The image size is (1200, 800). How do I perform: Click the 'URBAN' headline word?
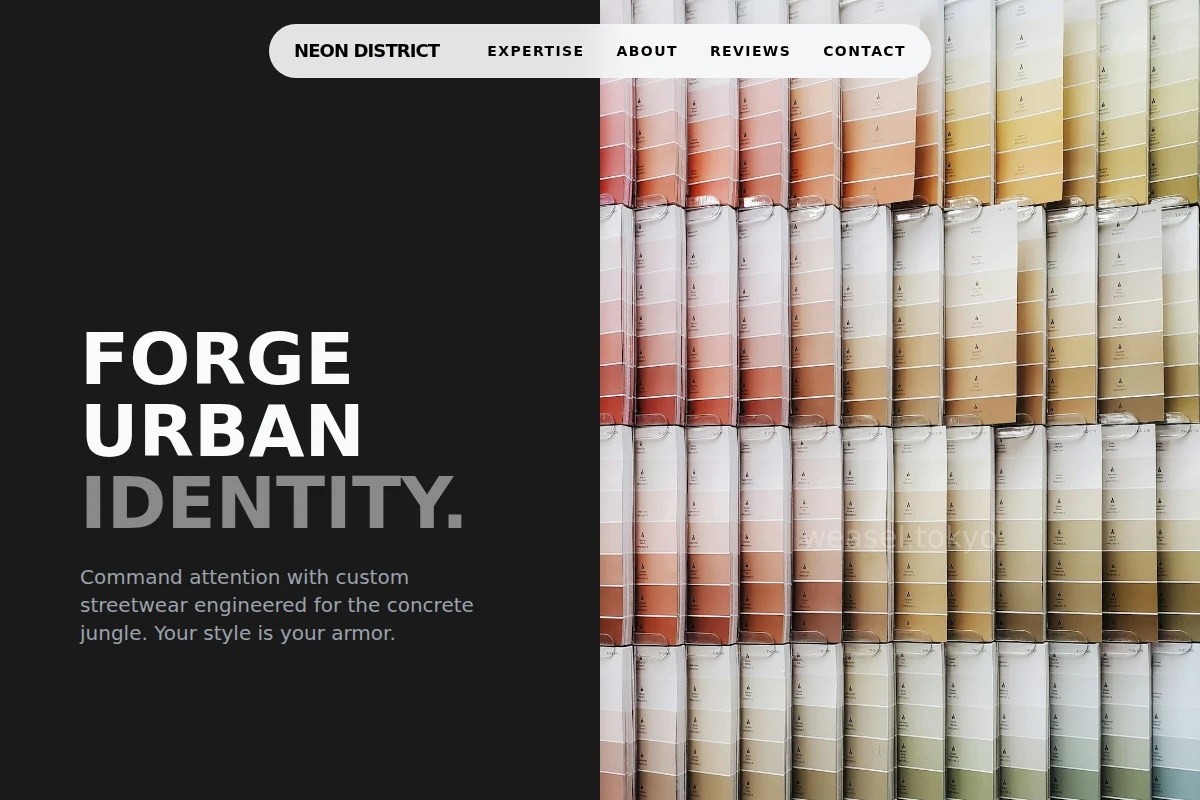222,431
